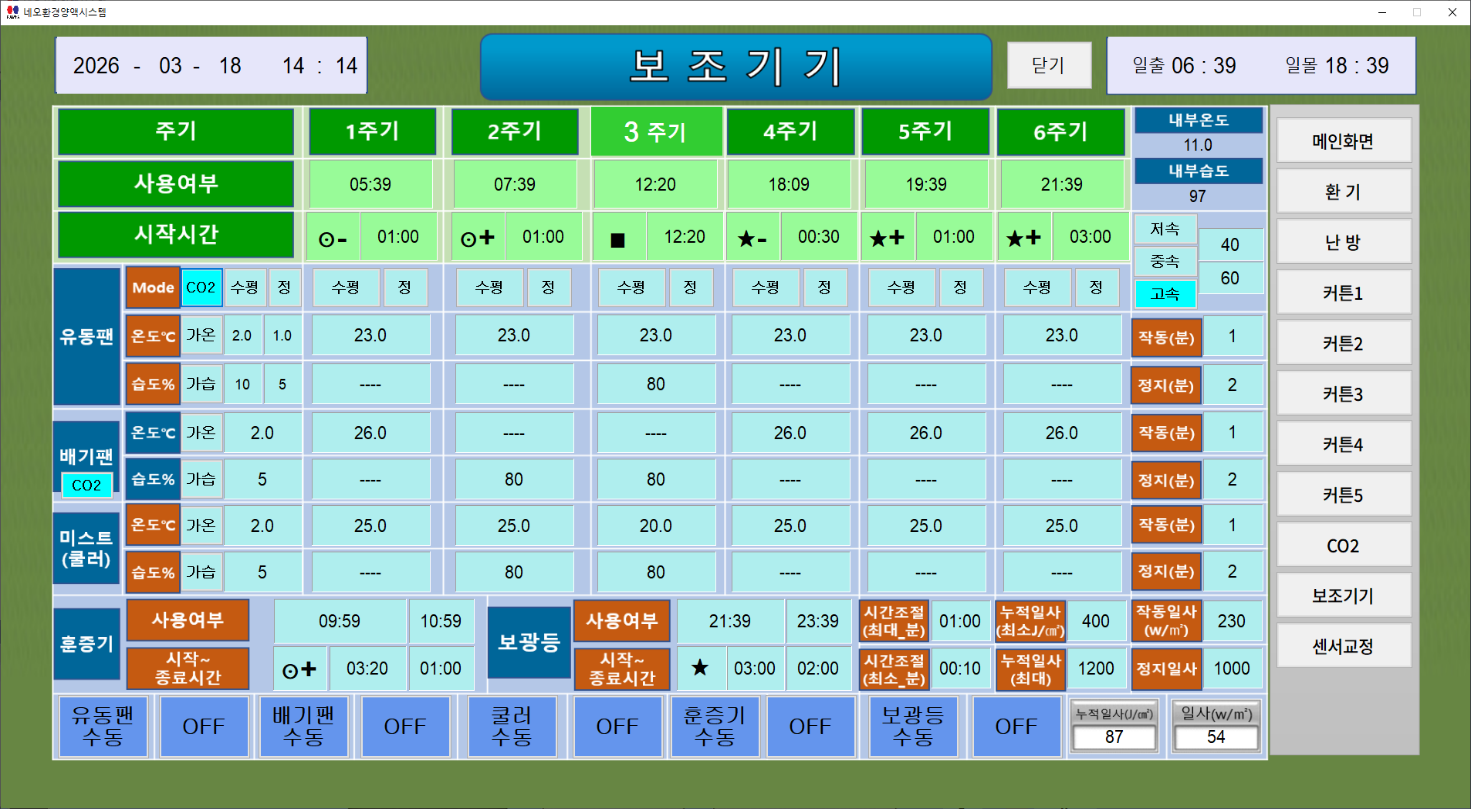Click the app icon in the title bar

click(12, 12)
